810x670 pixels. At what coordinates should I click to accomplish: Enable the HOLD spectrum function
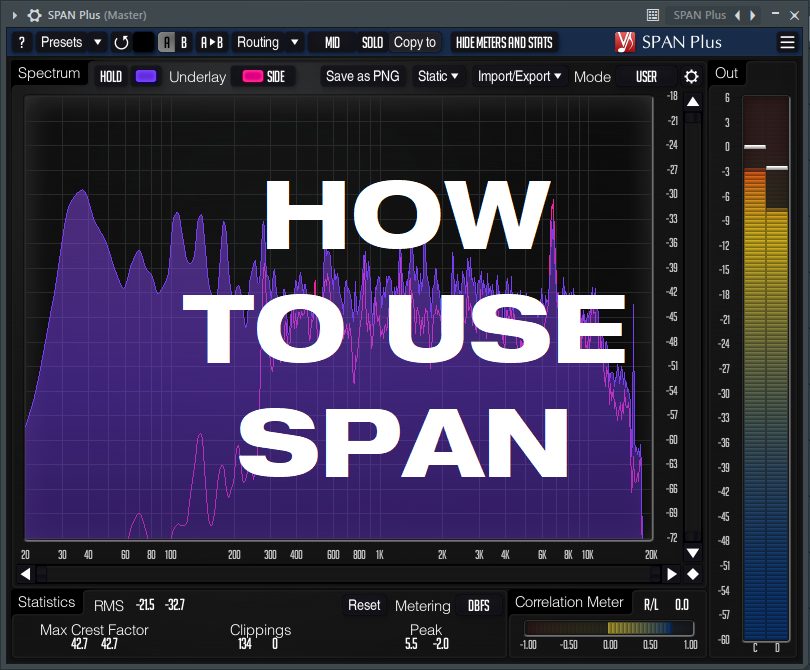click(110, 75)
